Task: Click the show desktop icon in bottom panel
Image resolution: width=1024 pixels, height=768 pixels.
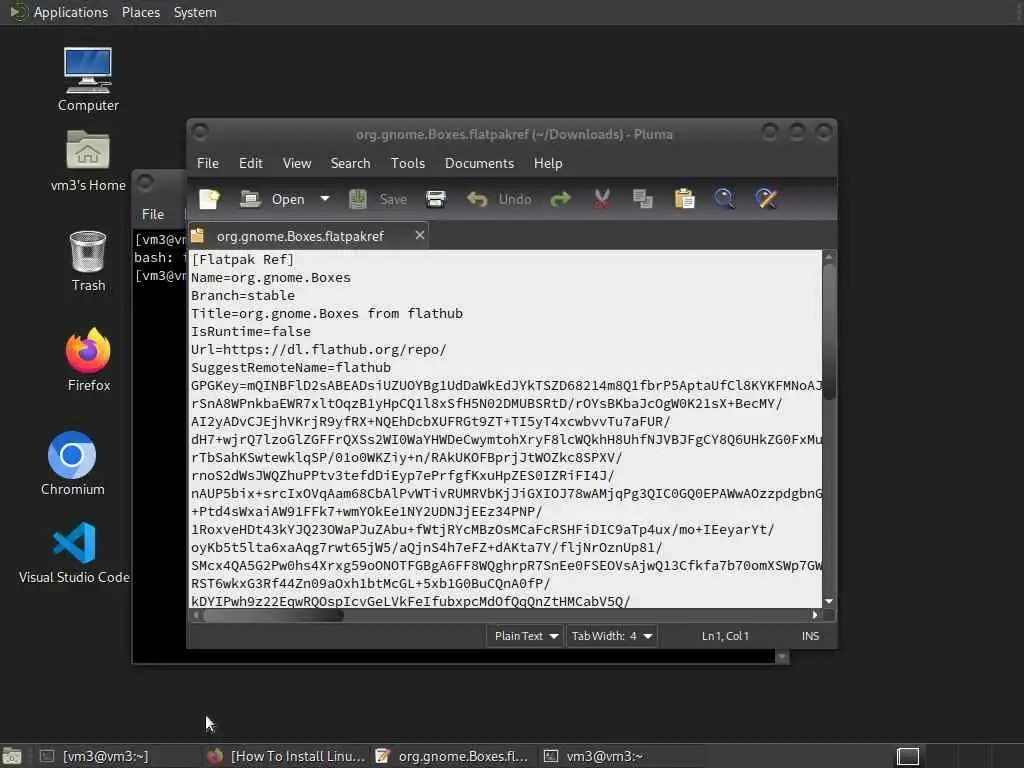Action: tap(12, 756)
